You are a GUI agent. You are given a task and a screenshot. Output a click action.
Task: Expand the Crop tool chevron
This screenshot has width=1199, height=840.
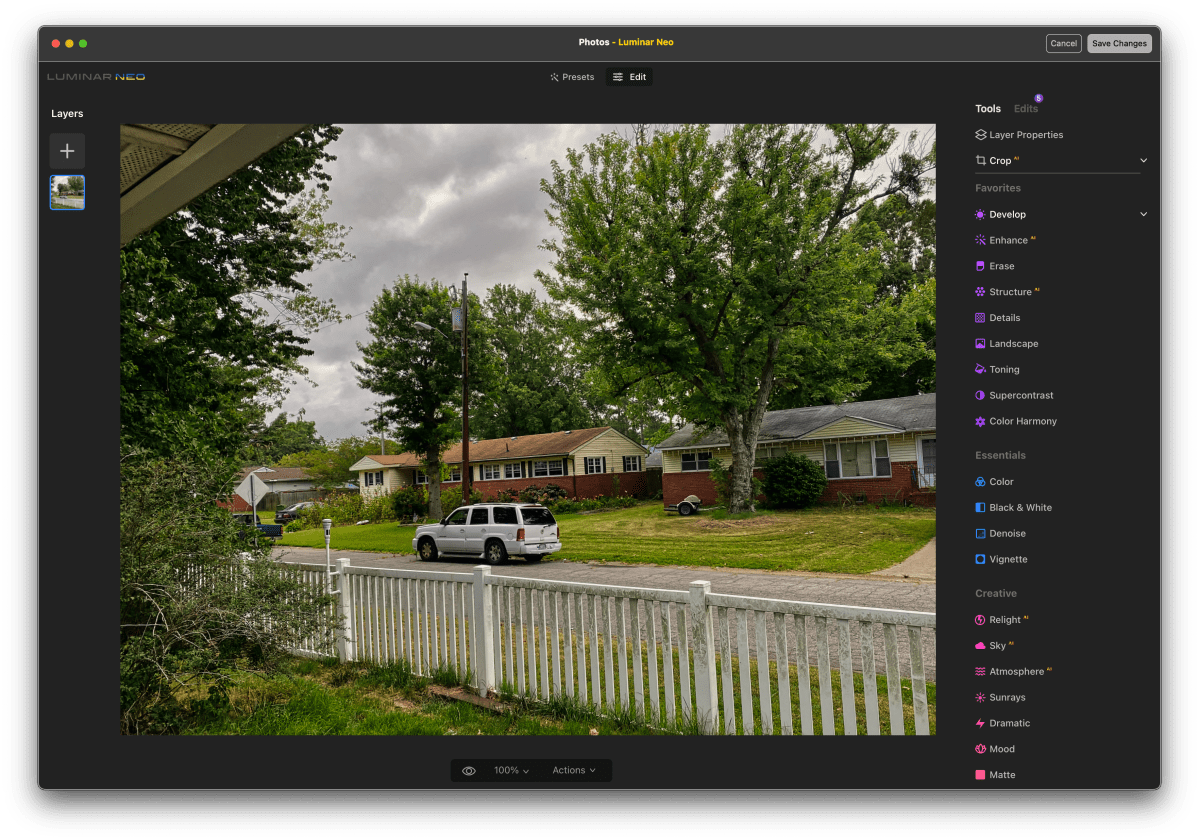[x=1143, y=160]
